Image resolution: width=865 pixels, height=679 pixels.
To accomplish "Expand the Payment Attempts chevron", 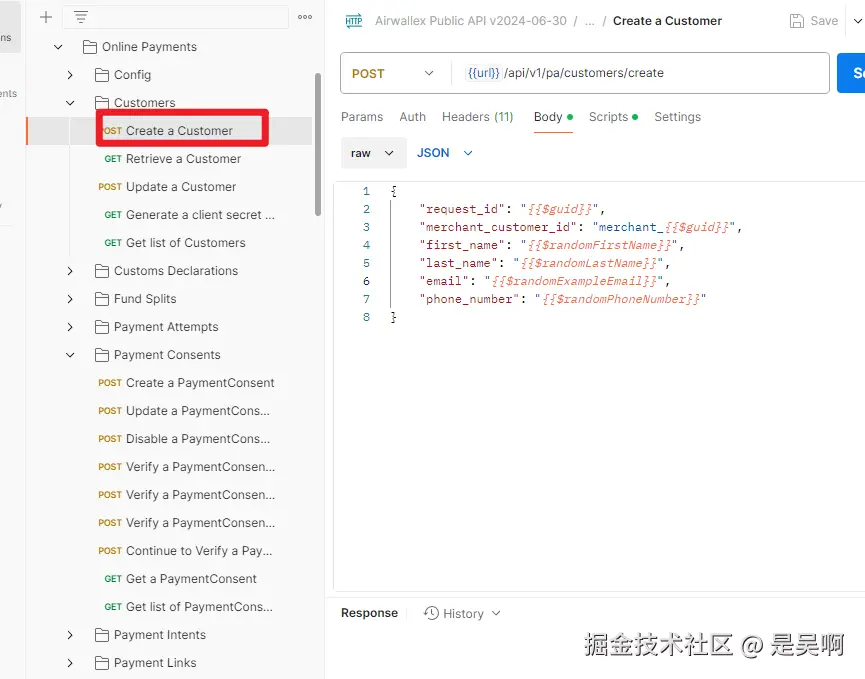I will pyautogui.click(x=70, y=327).
